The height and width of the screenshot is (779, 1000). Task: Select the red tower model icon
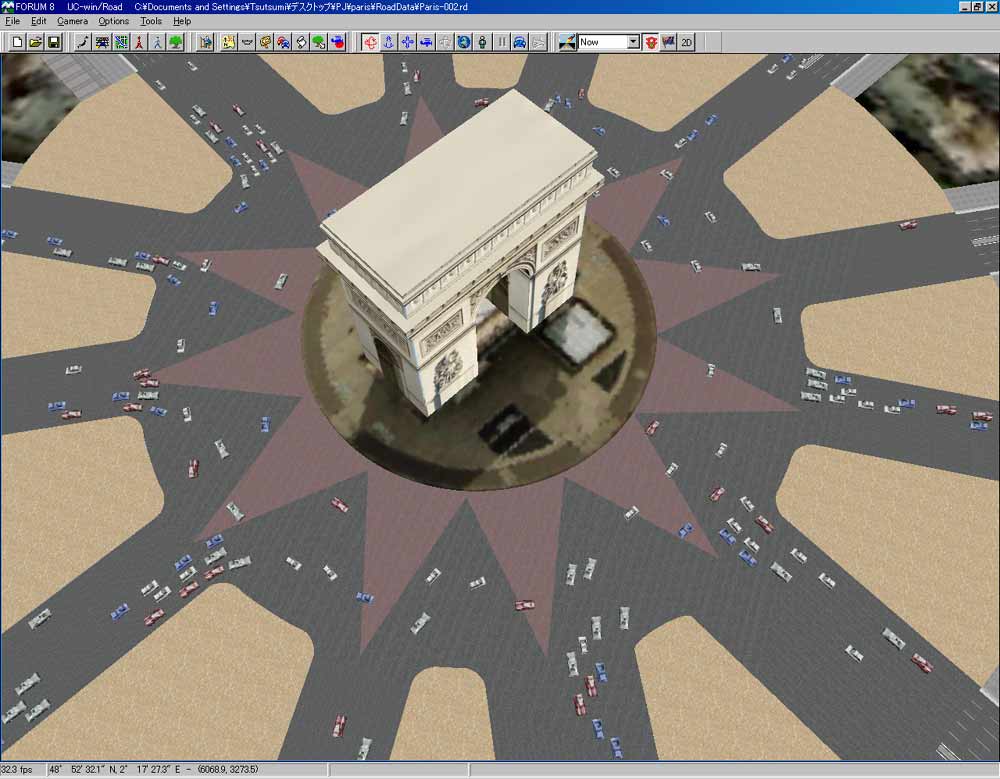coord(139,42)
